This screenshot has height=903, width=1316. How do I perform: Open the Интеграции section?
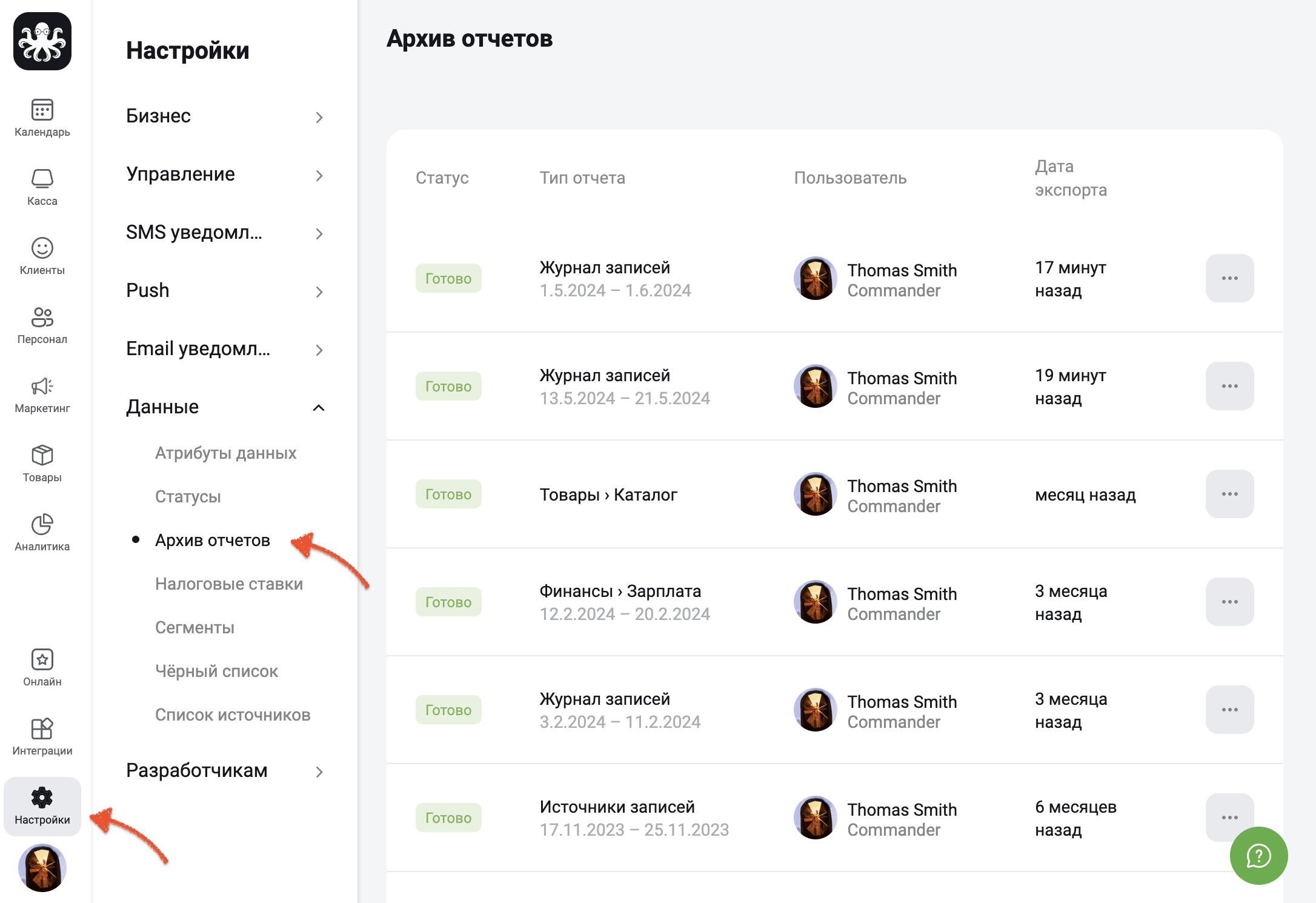click(x=42, y=737)
